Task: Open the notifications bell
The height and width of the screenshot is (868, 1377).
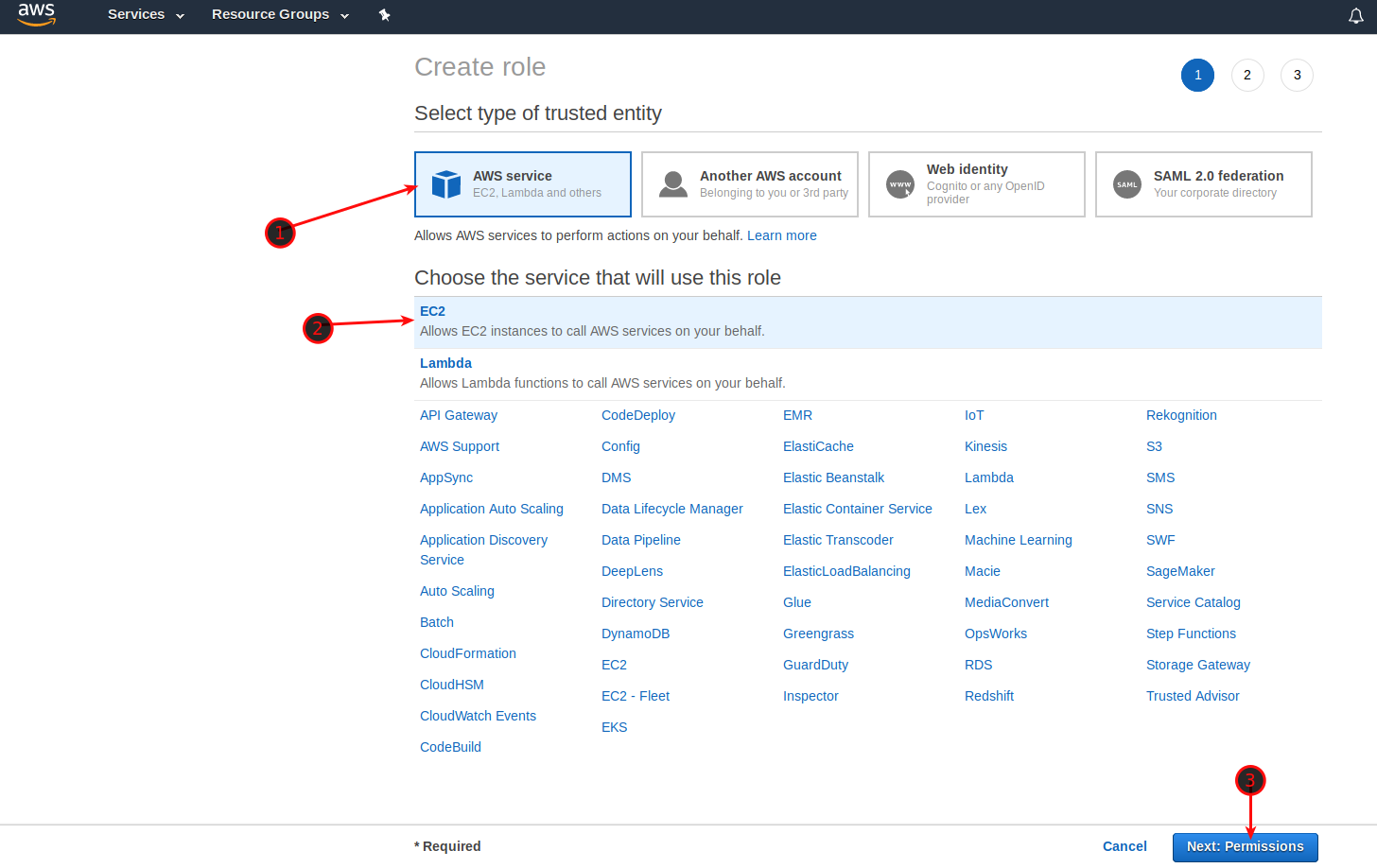Action: pyautogui.click(x=1355, y=15)
